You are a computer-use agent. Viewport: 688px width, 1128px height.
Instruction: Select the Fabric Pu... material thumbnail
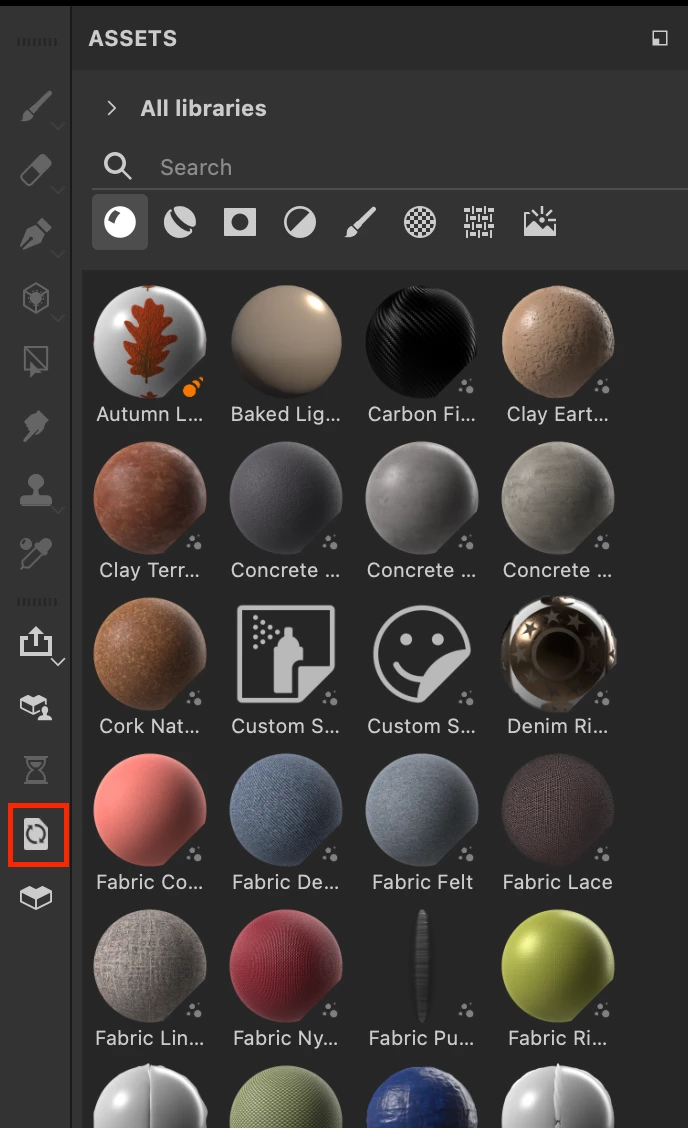click(422, 966)
